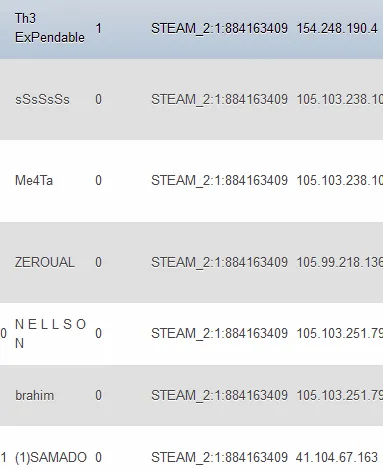
Task: Click the 0 value beside Me4Ta
Action: pyautogui.click(x=98, y=180)
